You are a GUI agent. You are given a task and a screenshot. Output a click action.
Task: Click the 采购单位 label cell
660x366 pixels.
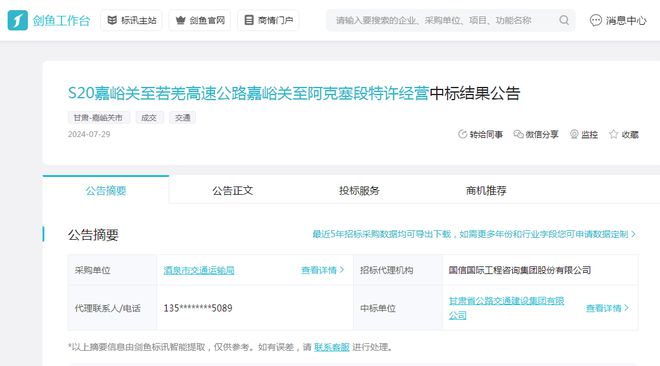pos(112,270)
